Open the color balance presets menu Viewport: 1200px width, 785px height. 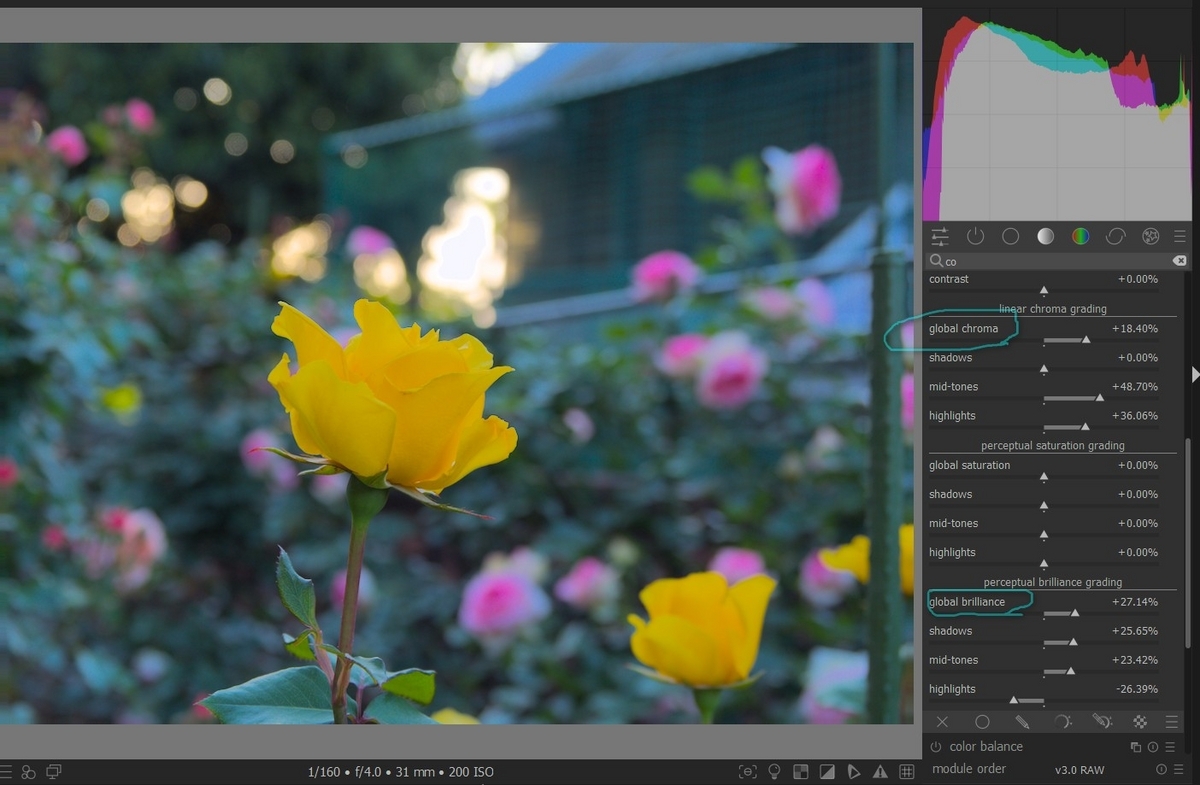coord(1170,747)
